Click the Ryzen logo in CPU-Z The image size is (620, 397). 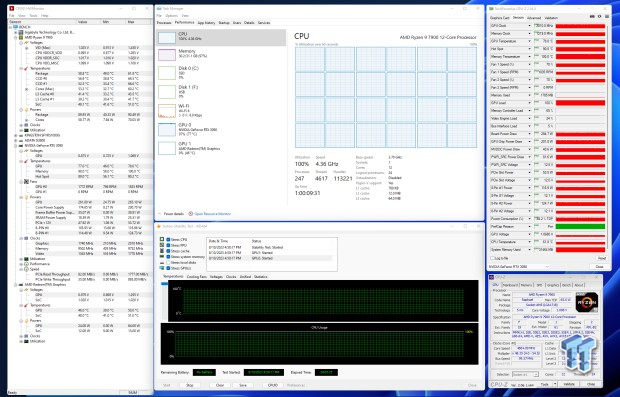586,302
